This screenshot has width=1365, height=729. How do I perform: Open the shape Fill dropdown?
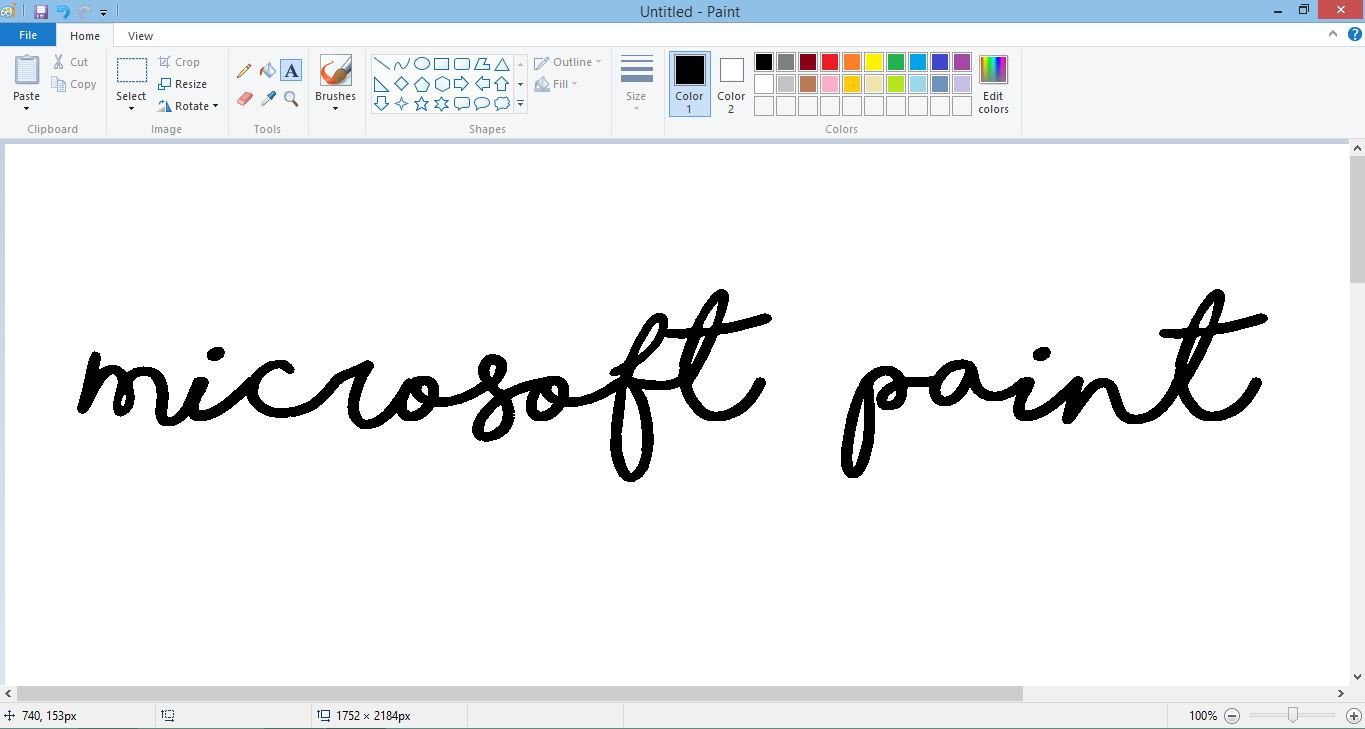click(x=557, y=84)
